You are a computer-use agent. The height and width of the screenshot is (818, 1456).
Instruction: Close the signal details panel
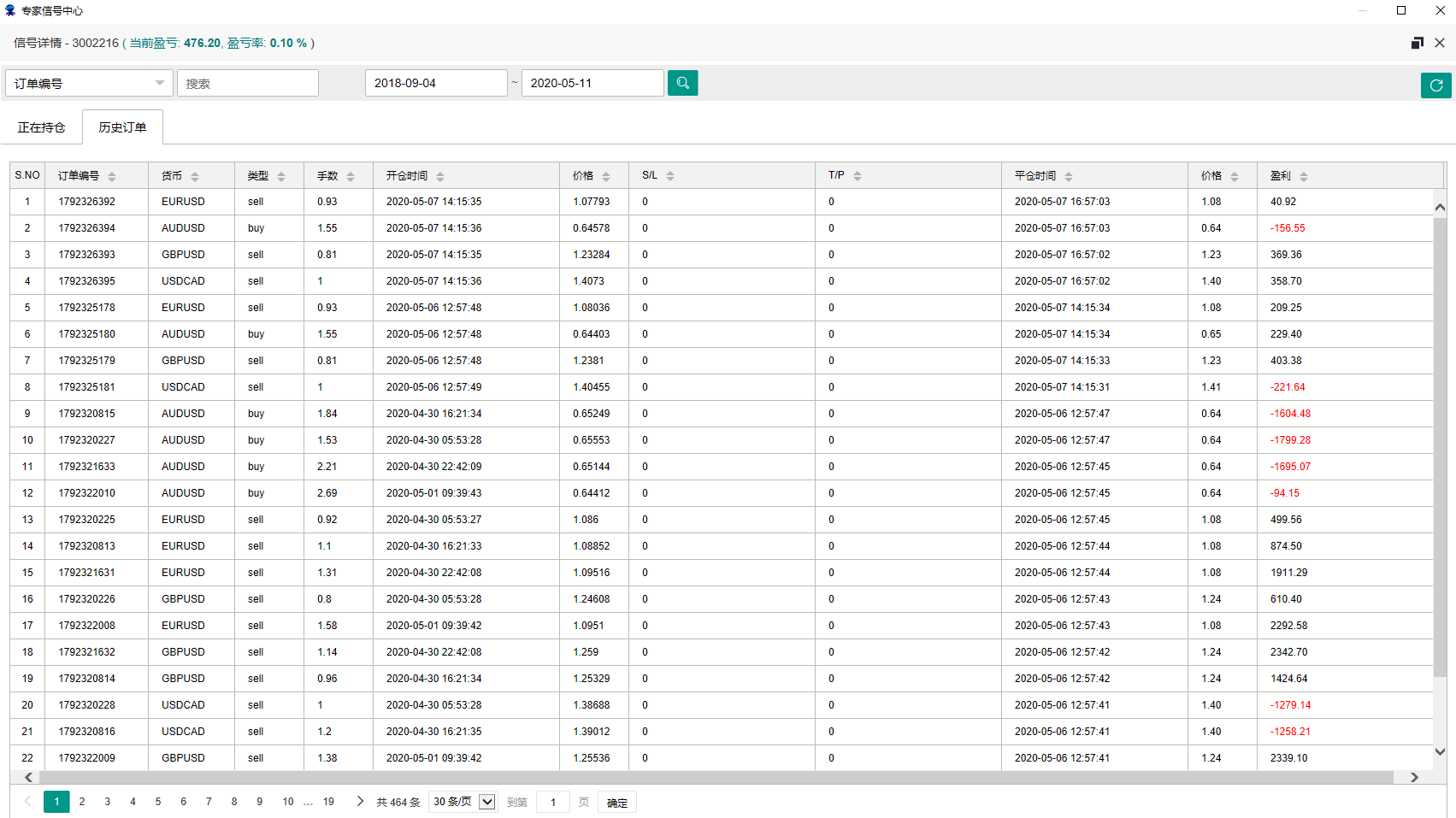[x=1440, y=43]
